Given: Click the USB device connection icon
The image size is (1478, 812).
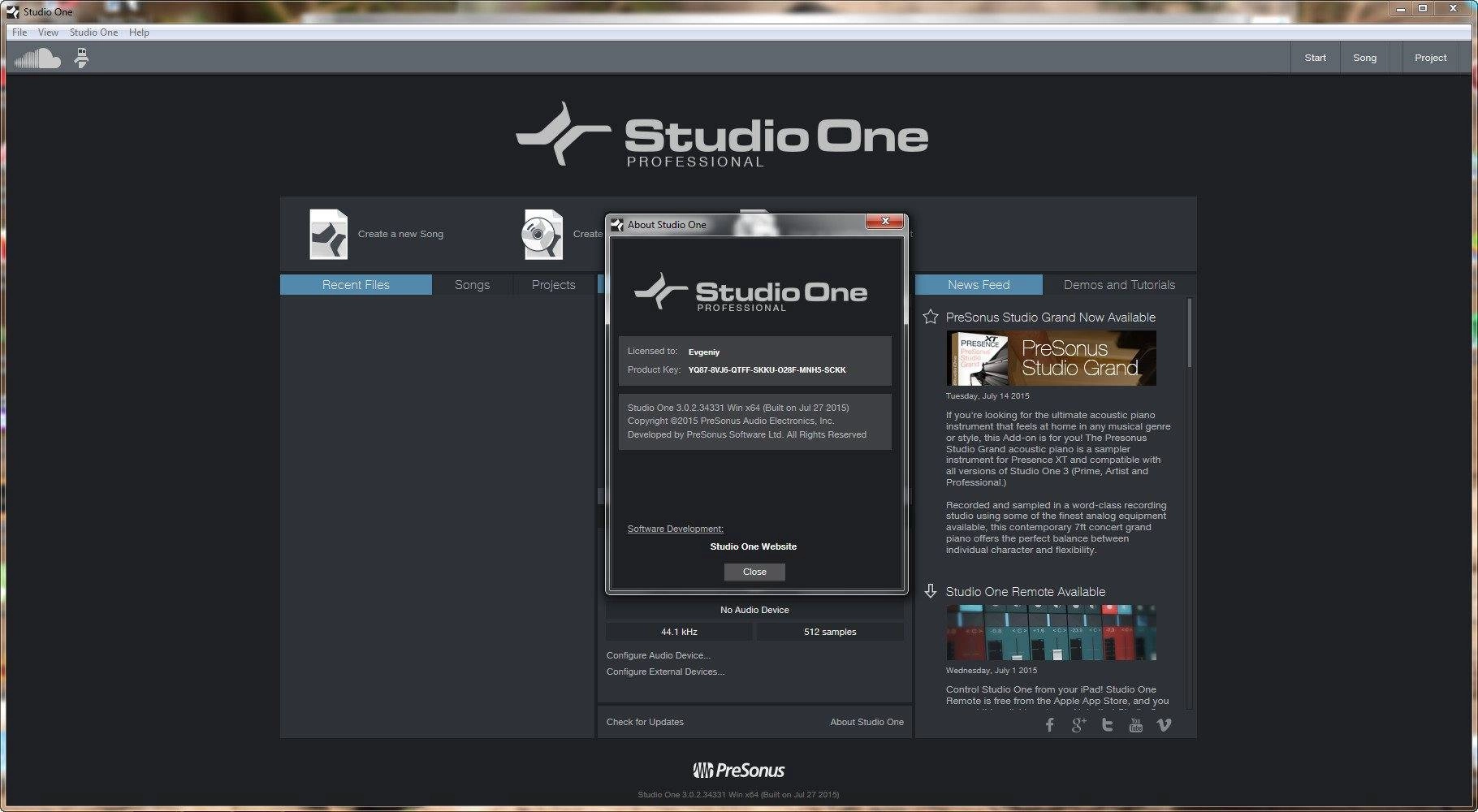Looking at the screenshot, I should click(81, 58).
